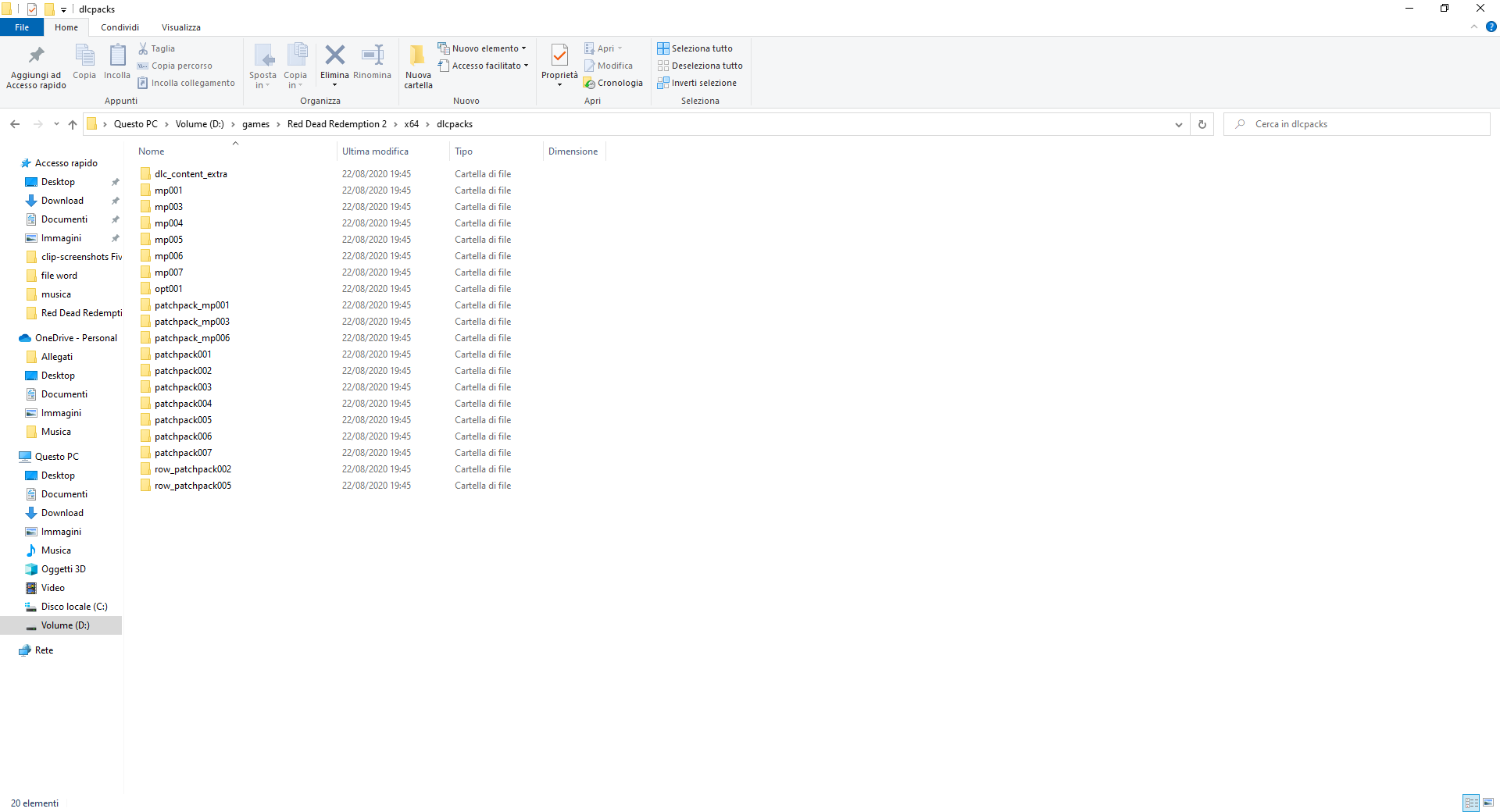1500x812 pixels.
Task: Click Deseleziona tutto
Action: point(700,66)
